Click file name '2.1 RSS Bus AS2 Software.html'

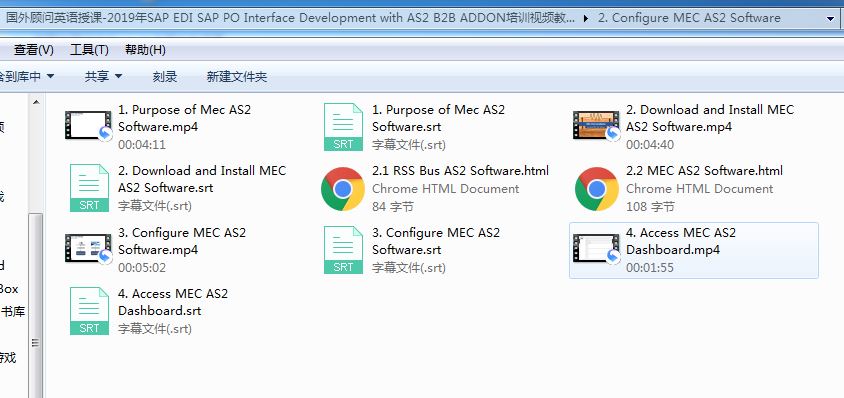pos(460,171)
